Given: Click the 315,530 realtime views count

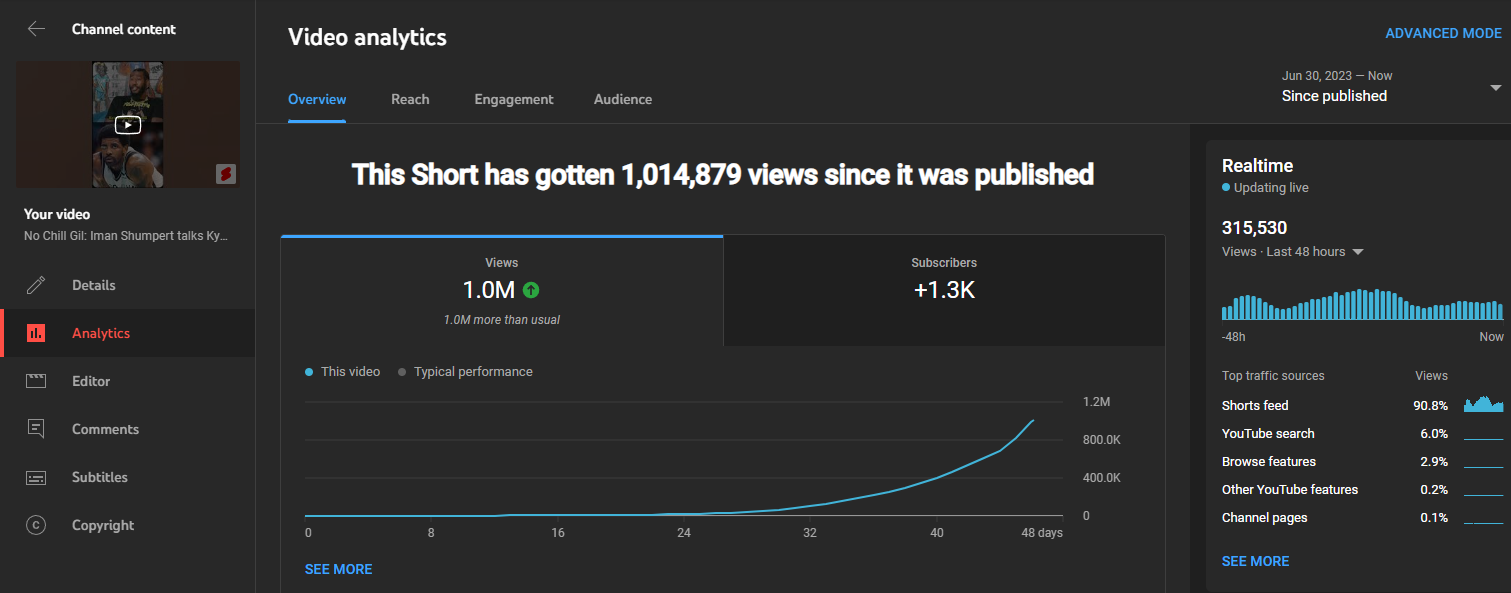Looking at the screenshot, I should 1254,228.
